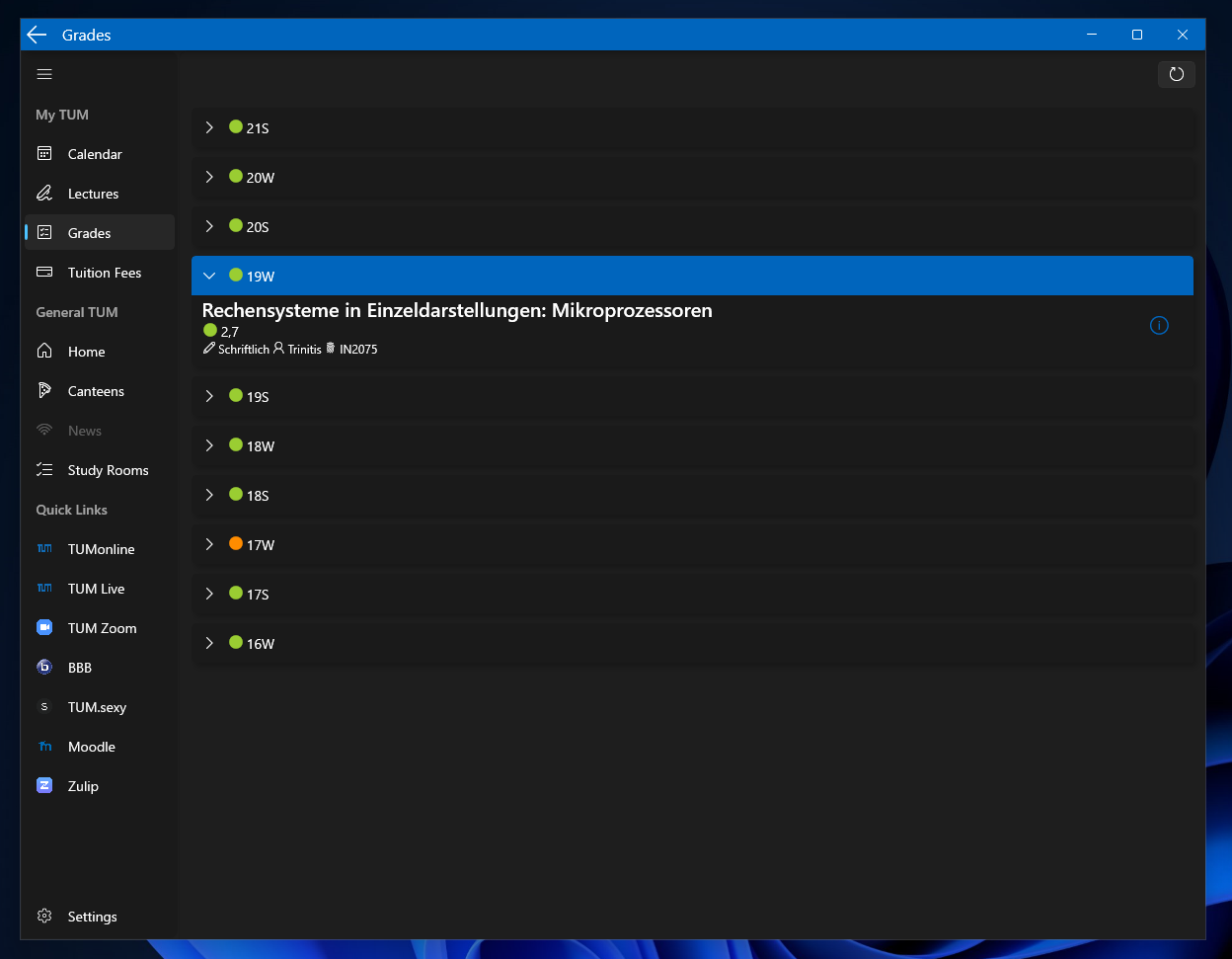Expand the 16W semester chevron

[209, 643]
